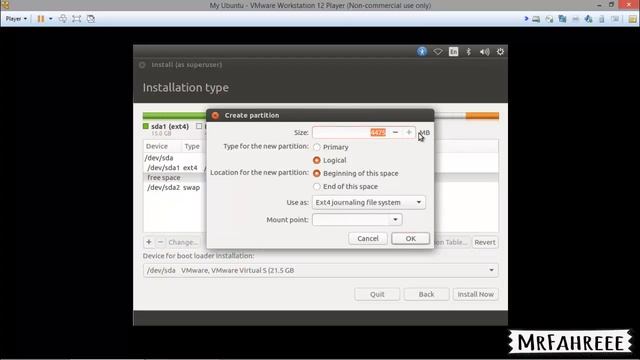The image size is (640, 360).
Task: Open Ubuntu accessibility indicator menu
Action: 422,52
